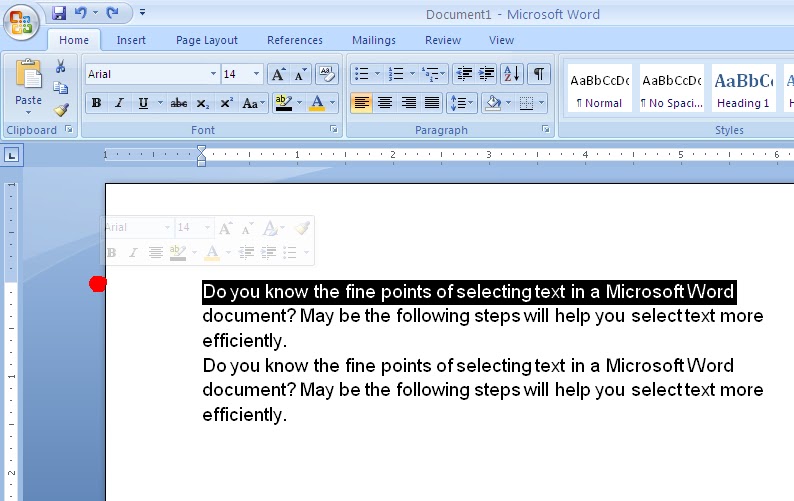Image resolution: width=794 pixels, height=501 pixels.
Task: Apply numbered list formatting
Action: click(396, 74)
